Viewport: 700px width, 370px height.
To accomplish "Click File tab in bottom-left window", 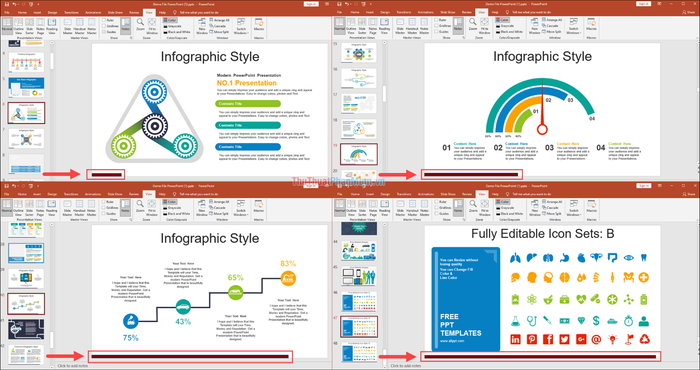I will [x=7, y=194].
